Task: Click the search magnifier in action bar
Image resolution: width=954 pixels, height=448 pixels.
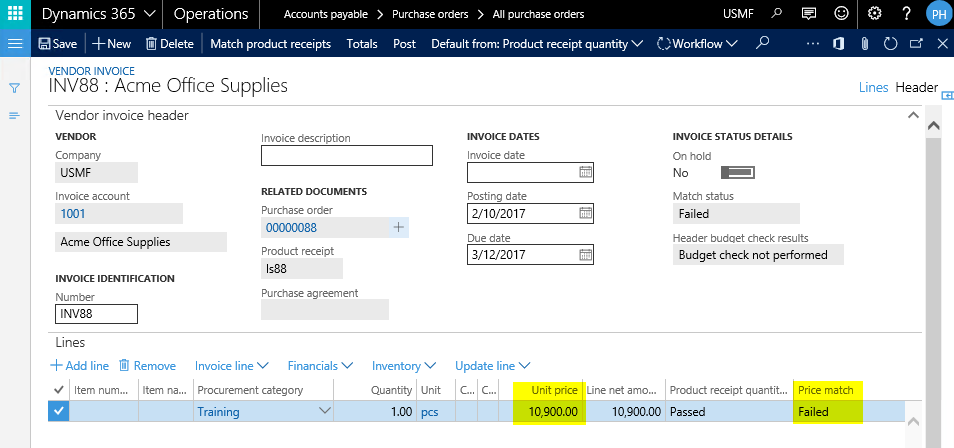Action: (763, 44)
